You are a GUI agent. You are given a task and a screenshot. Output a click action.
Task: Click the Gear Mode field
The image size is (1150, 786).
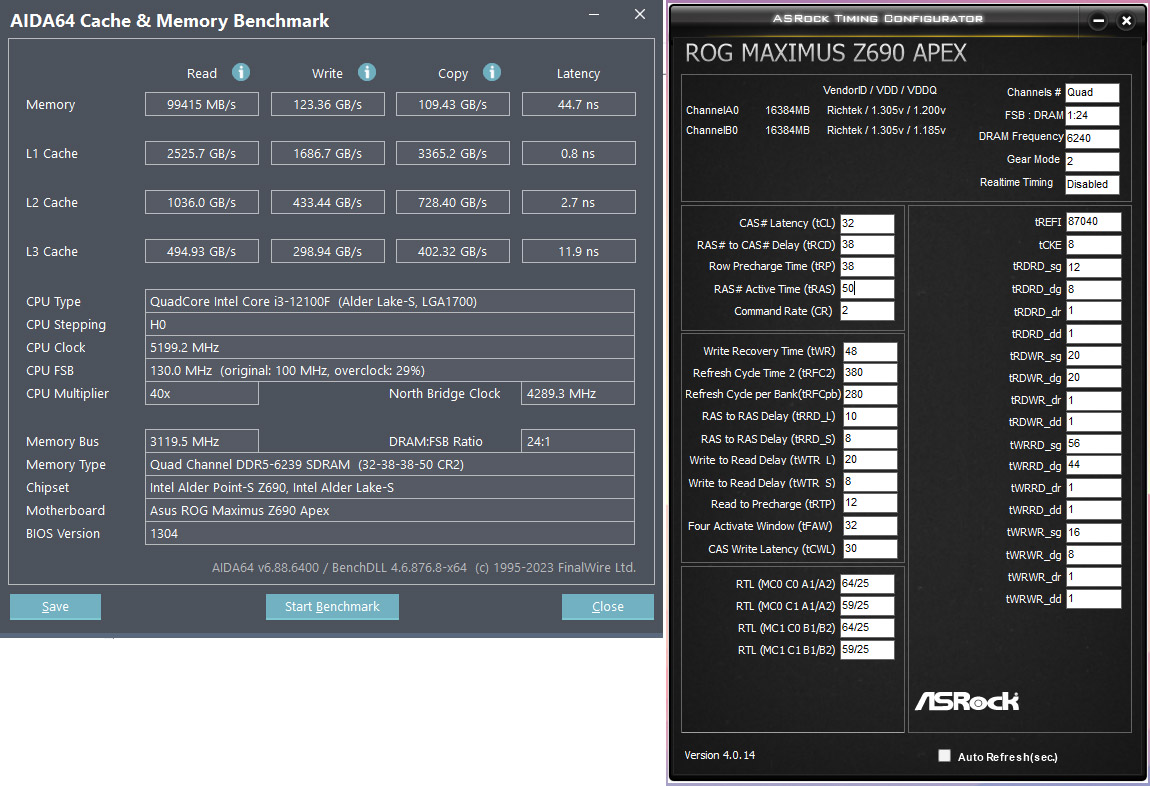[x=1092, y=161]
